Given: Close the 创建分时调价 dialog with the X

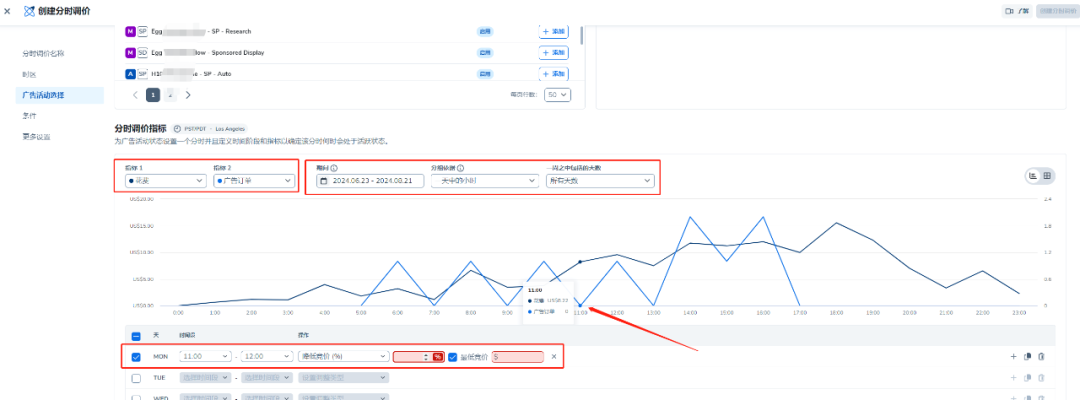Looking at the screenshot, I should (x=8, y=11).
